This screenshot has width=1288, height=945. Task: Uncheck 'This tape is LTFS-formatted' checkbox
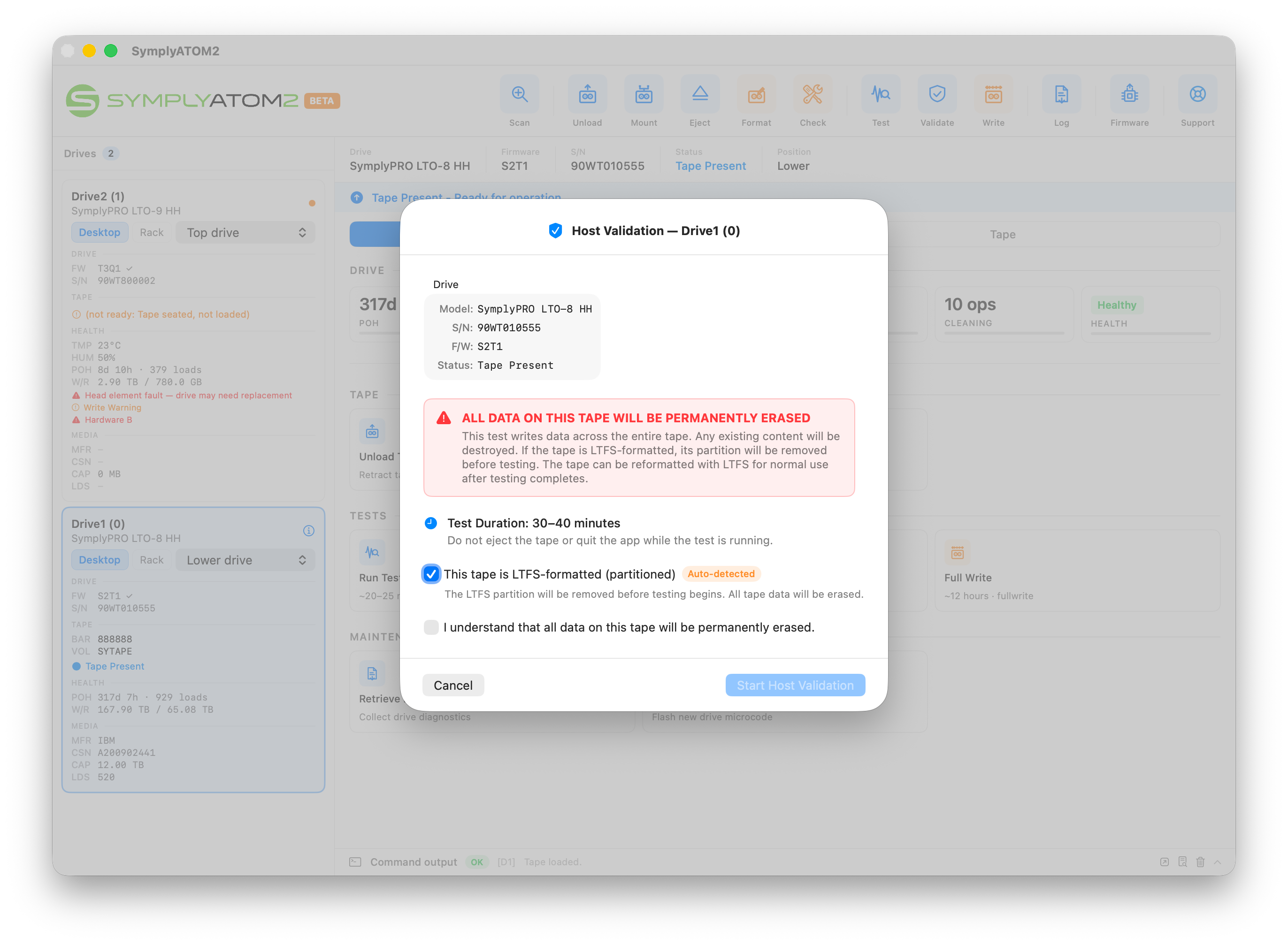(431, 574)
